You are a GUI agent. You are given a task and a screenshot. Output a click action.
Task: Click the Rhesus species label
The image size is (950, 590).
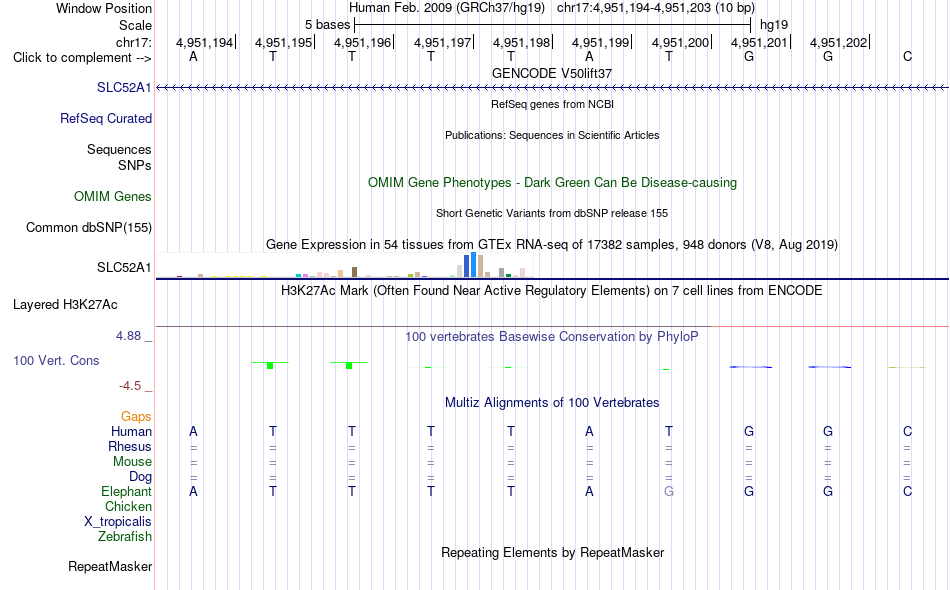pyautogui.click(x=130, y=446)
